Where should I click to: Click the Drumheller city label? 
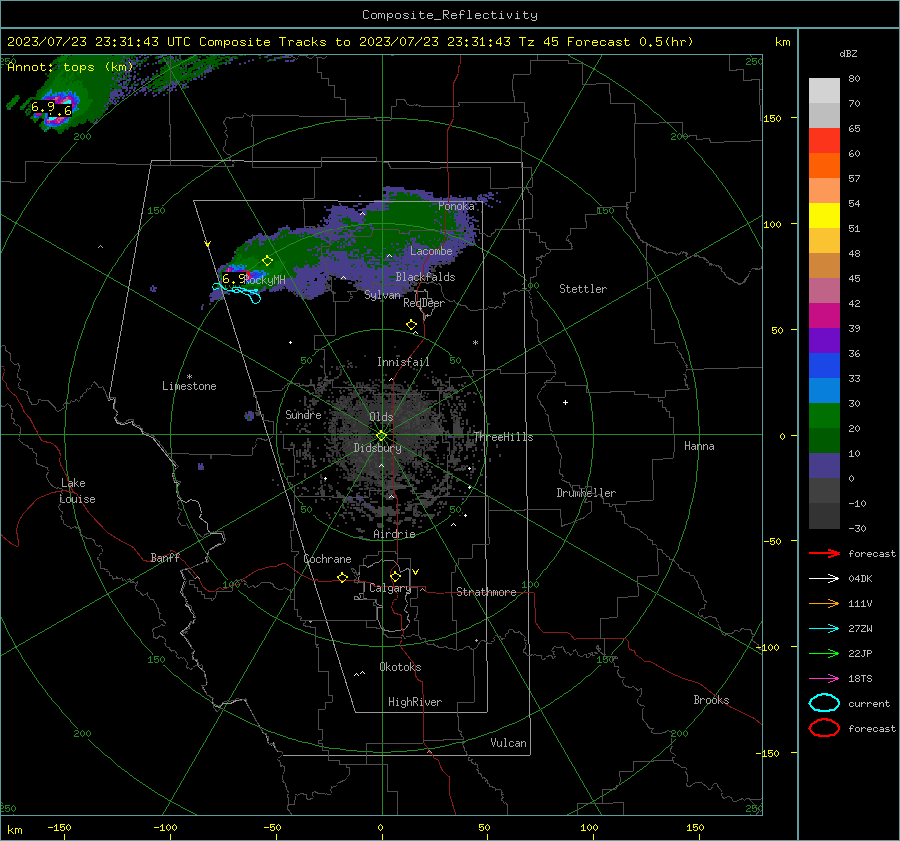tap(586, 493)
